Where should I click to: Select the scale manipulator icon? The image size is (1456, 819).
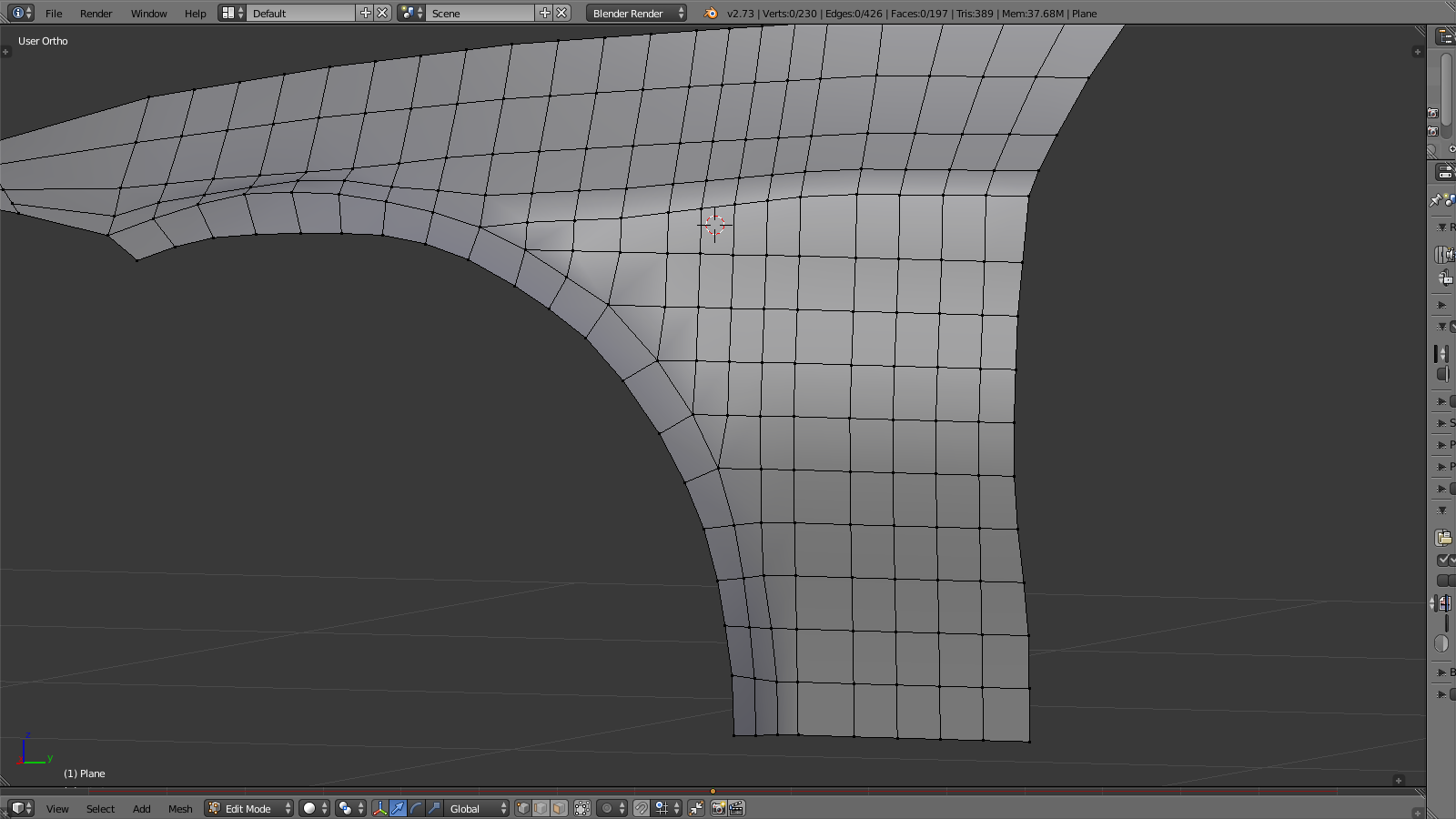tap(434, 808)
